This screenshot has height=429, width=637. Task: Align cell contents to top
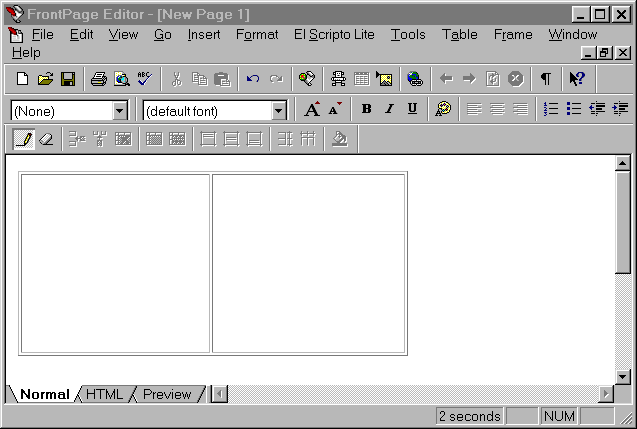pos(208,139)
